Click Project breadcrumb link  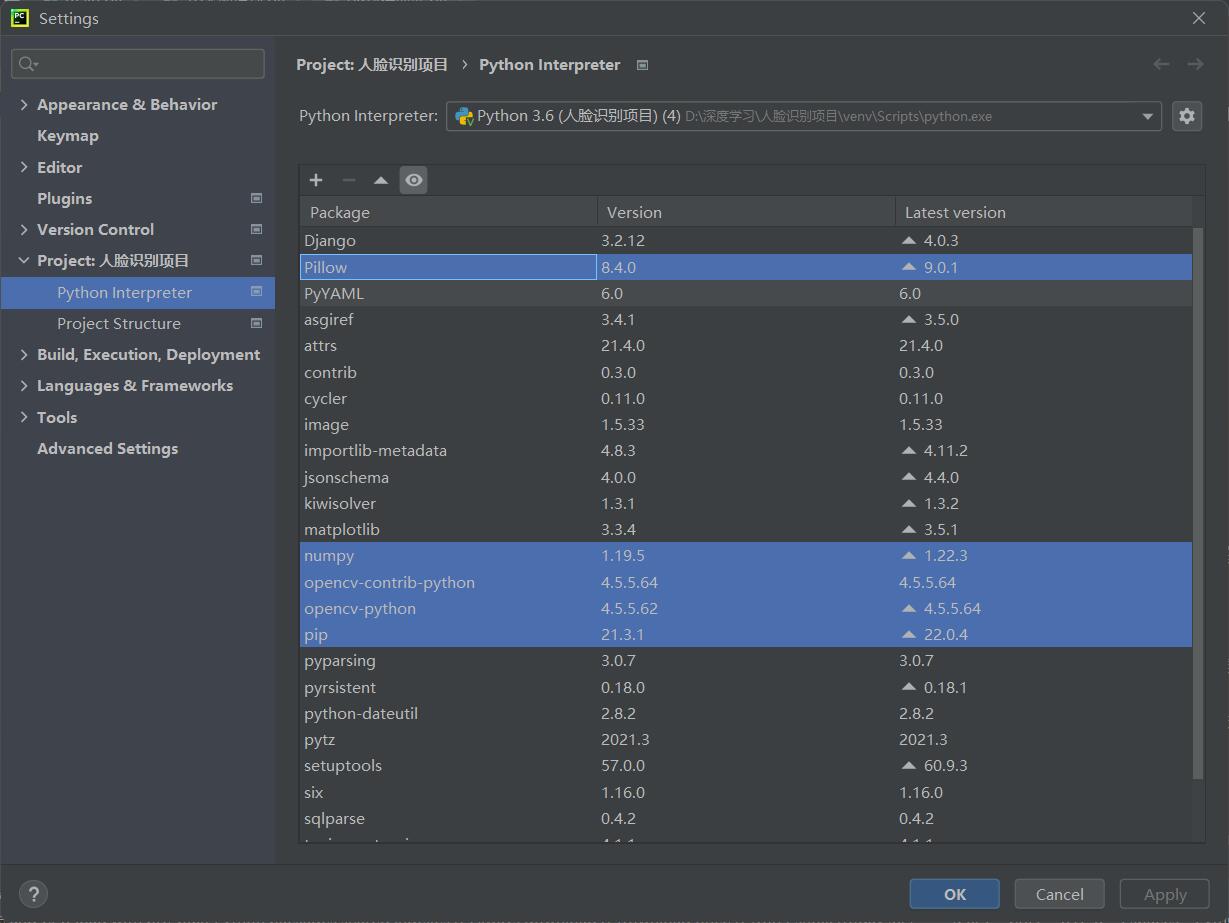click(372, 65)
